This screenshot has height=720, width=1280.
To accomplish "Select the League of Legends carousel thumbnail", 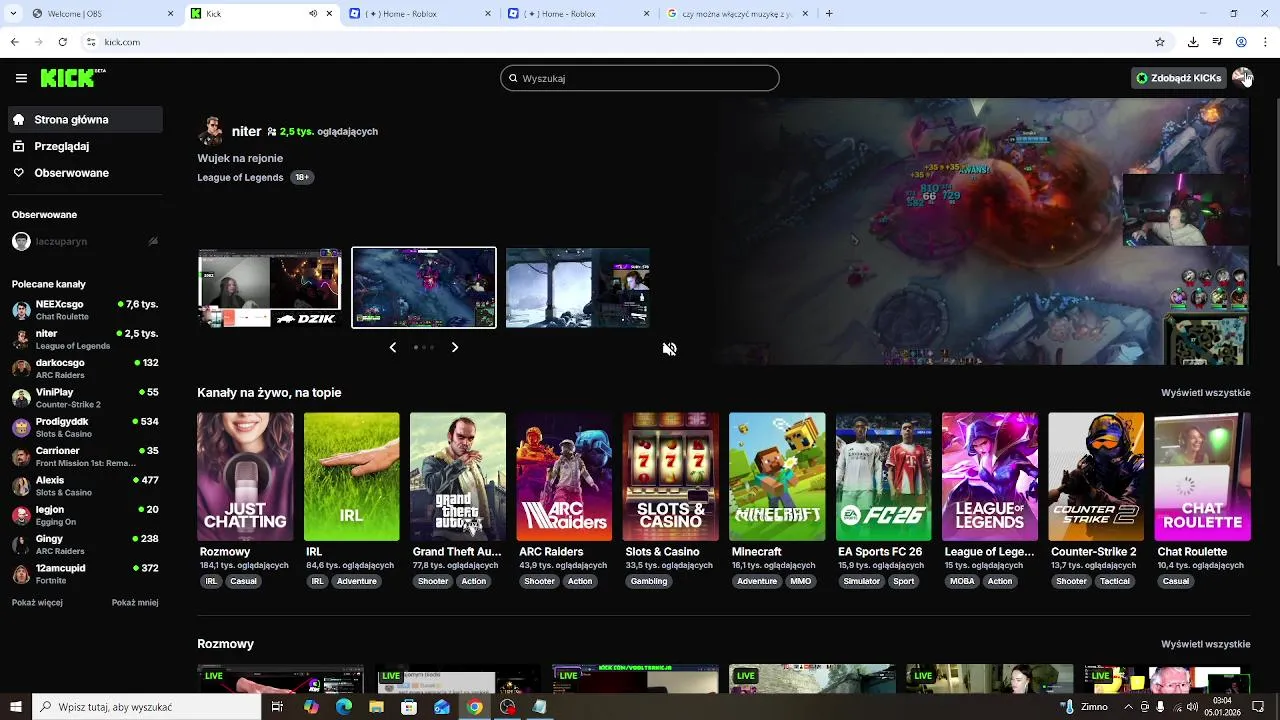I will (424, 288).
